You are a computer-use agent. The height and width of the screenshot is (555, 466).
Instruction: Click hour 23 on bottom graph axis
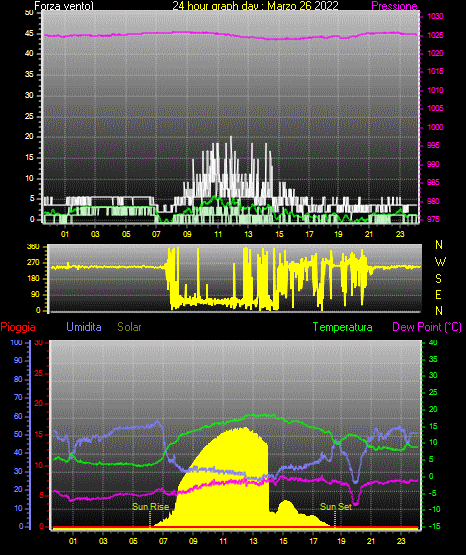pyautogui.click(x=401, y=541)
